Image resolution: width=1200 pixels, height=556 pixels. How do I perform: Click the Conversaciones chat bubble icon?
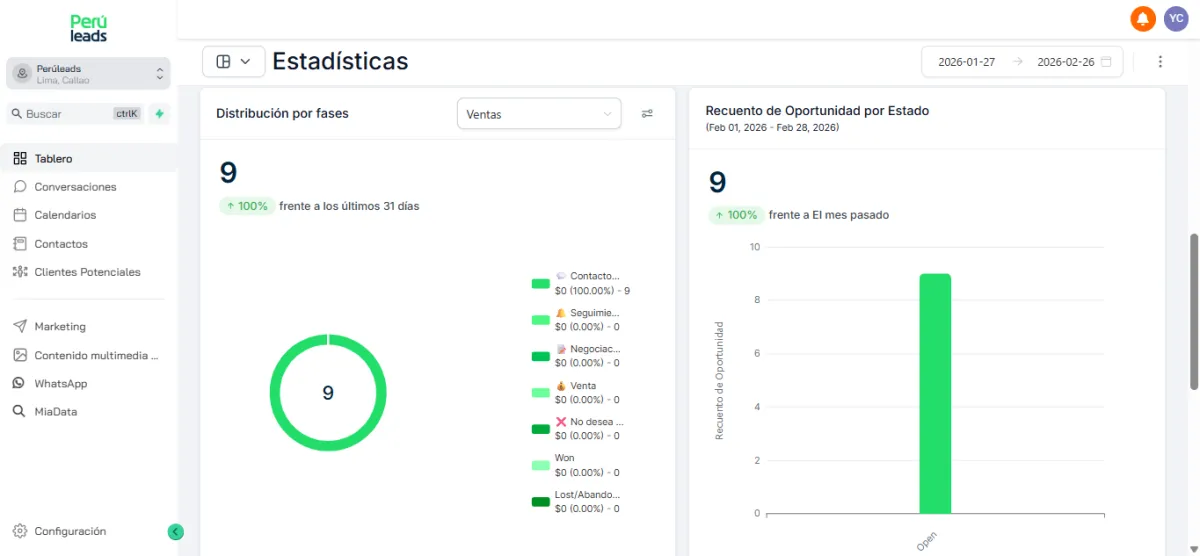click(x=20, y=187)
